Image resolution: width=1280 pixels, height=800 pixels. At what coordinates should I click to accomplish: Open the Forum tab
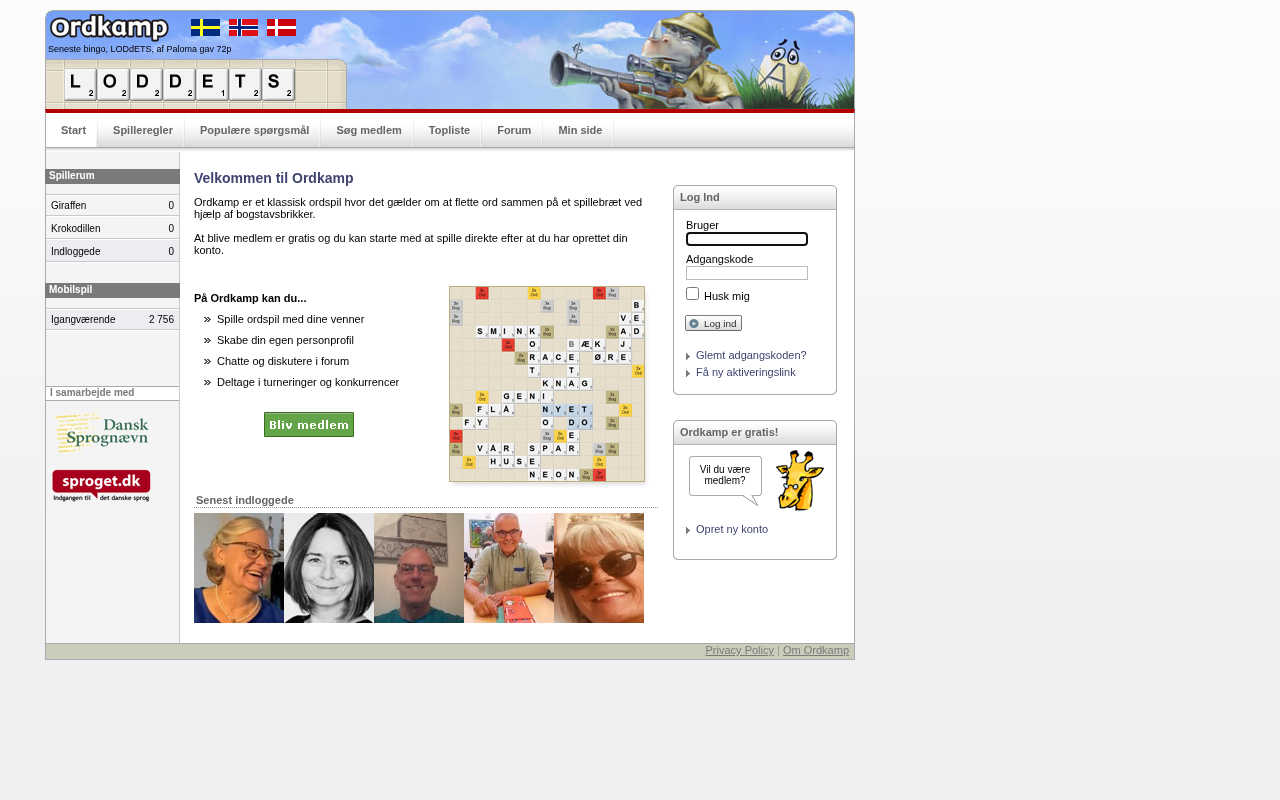tap(514, 131)
